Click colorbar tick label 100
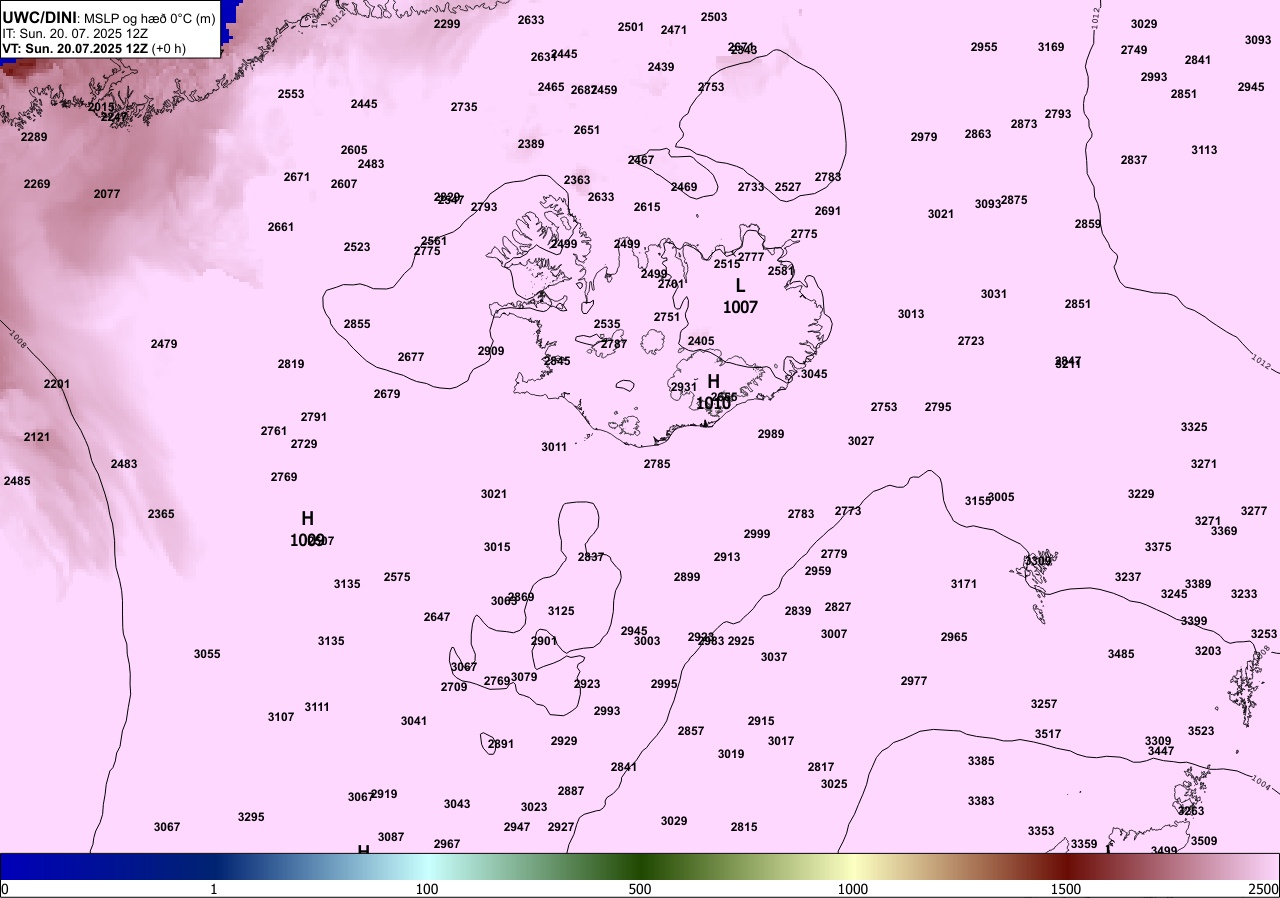 click(427, 889)
